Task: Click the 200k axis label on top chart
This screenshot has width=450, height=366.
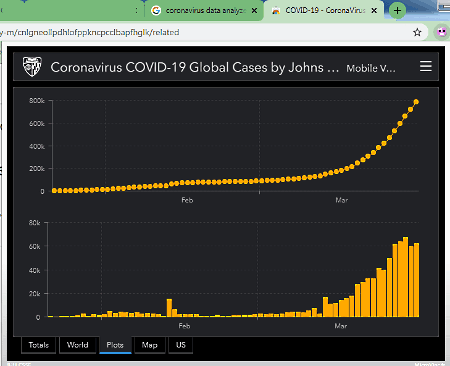Action: [x=37, y=169]
